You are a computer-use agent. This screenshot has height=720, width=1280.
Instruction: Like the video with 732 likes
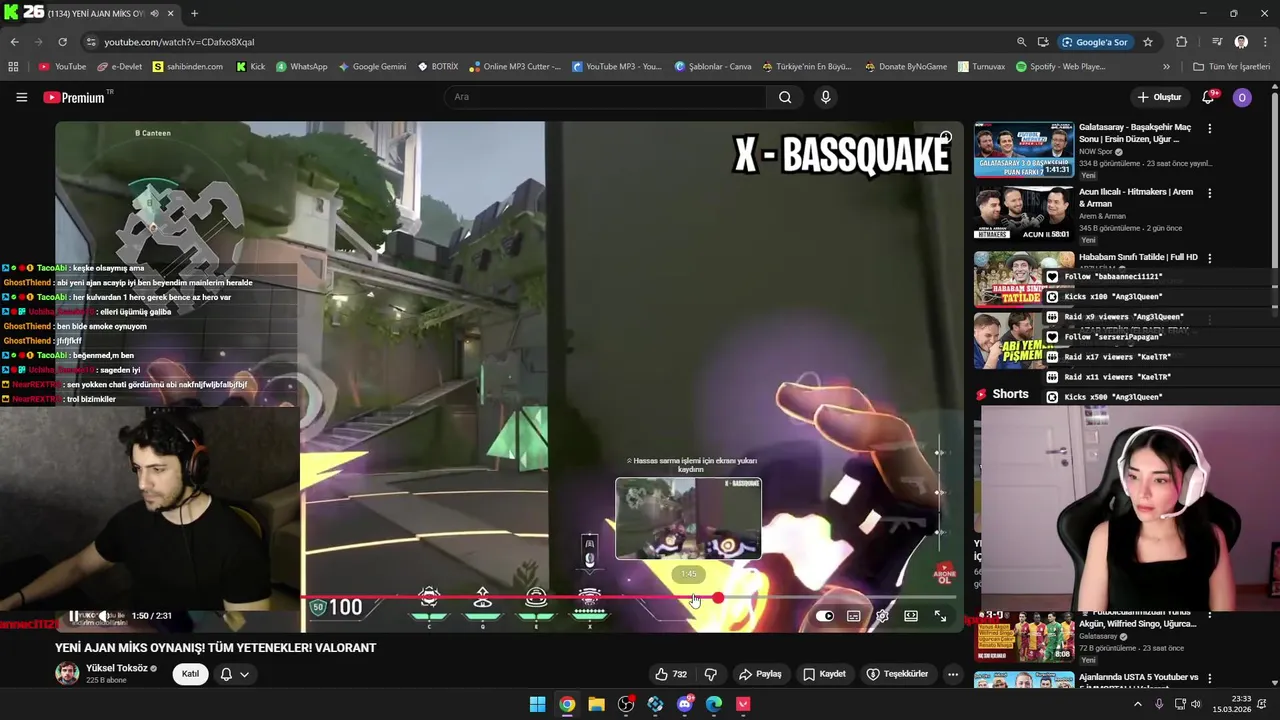tap(671, 674)
